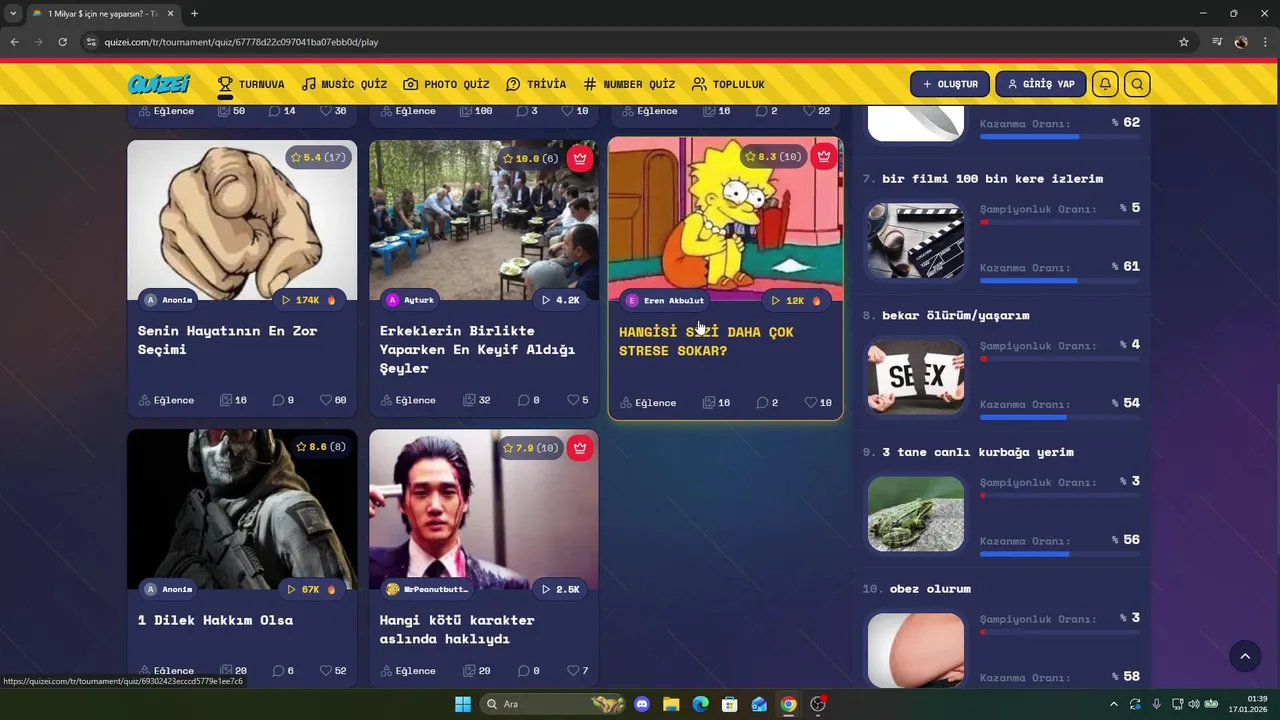
Task: Open comments on Hangisi Sizi Daha Çok card
Action: [767, 403]
